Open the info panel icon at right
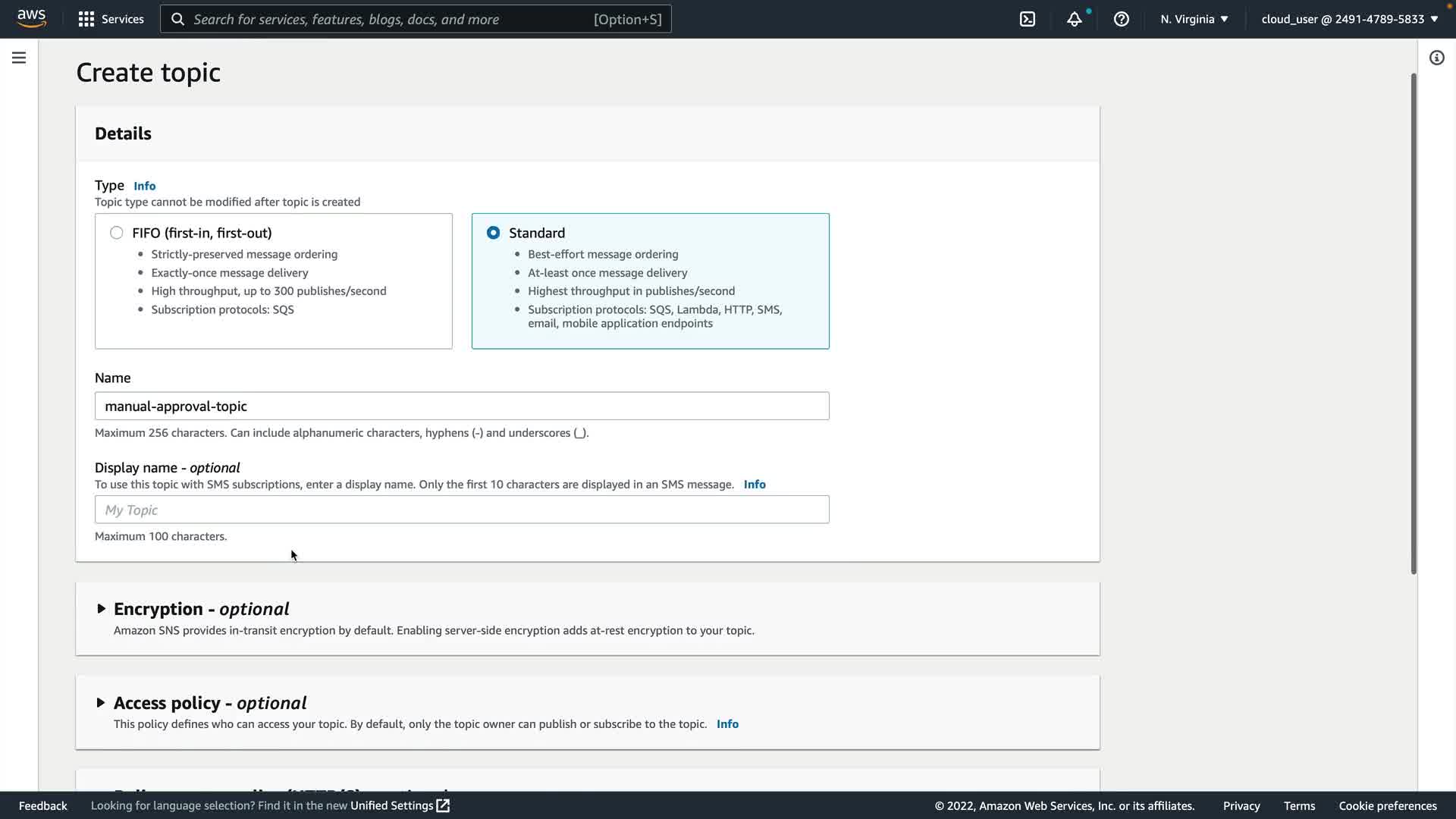This screenshot has height=819, width=1456. (1436, 58)
